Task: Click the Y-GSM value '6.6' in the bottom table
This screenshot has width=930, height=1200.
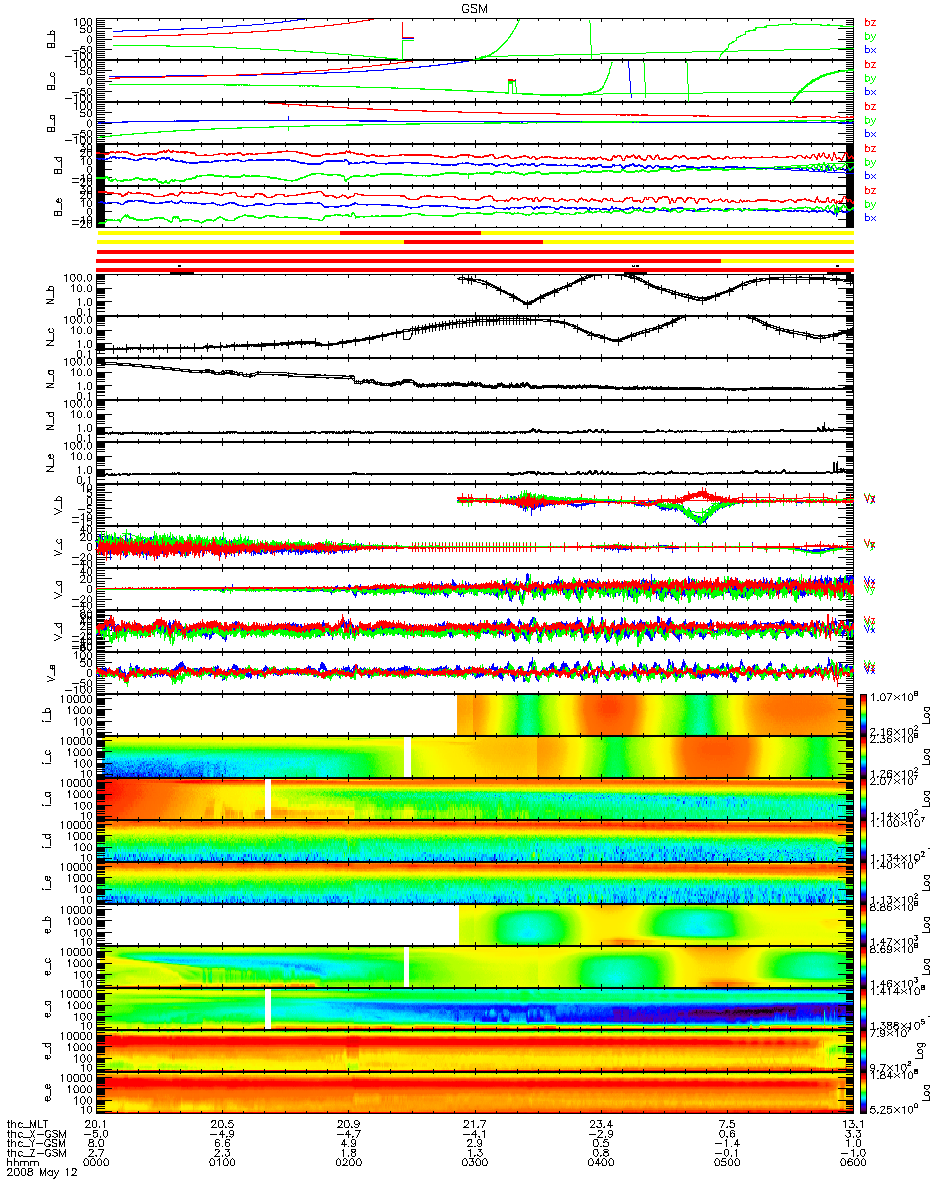Action: click(x=223, y=1141)
